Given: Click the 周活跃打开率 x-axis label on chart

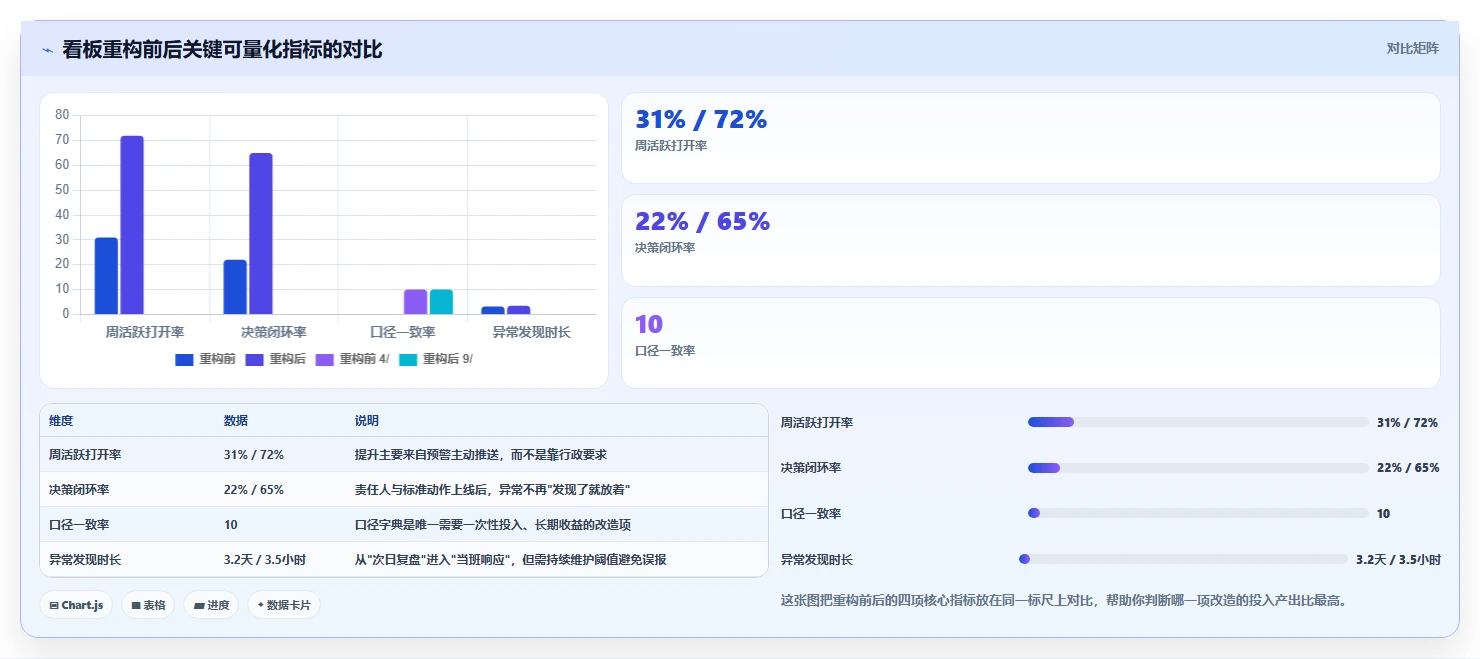Looking at the screenshot, I should pos(145,332).
